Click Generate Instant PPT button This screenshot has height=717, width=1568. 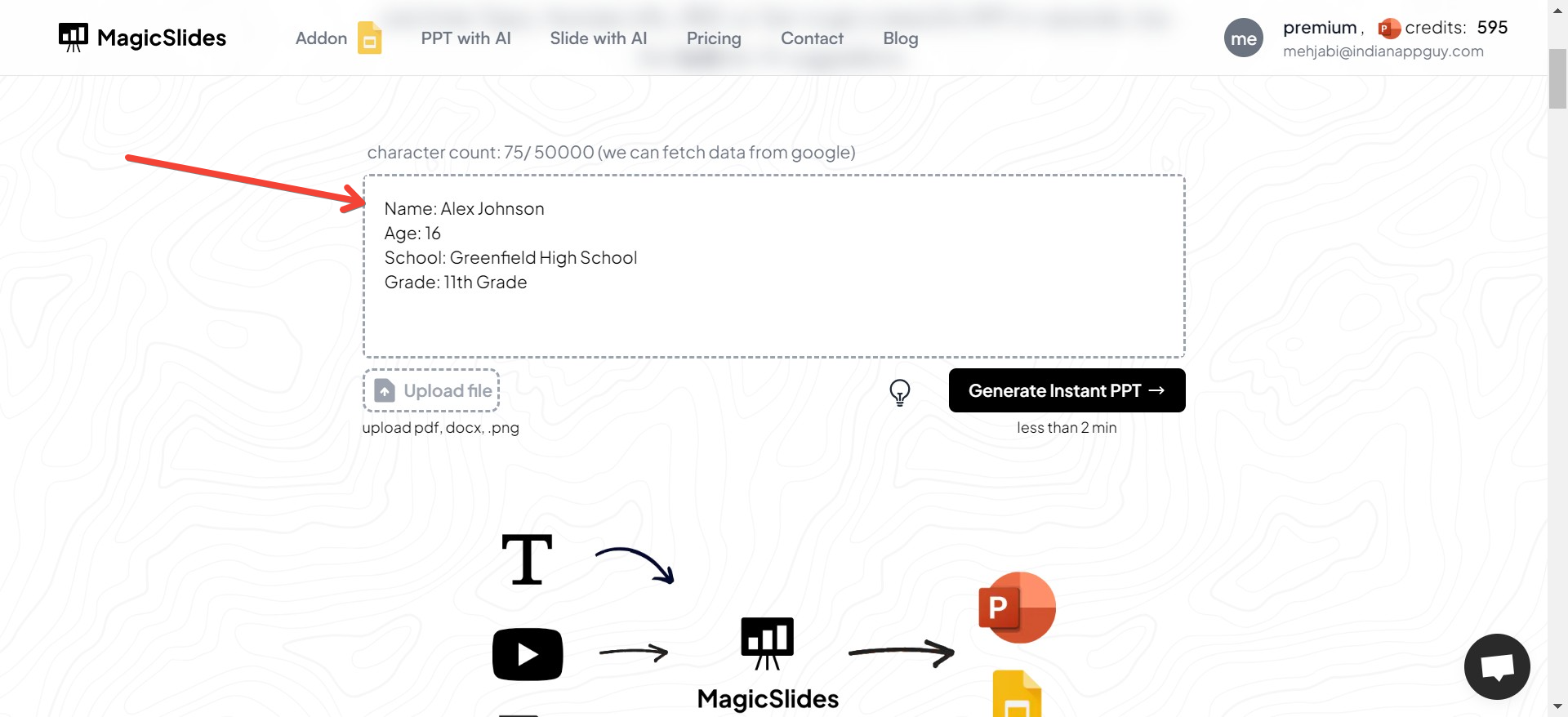coord(1067,390)
